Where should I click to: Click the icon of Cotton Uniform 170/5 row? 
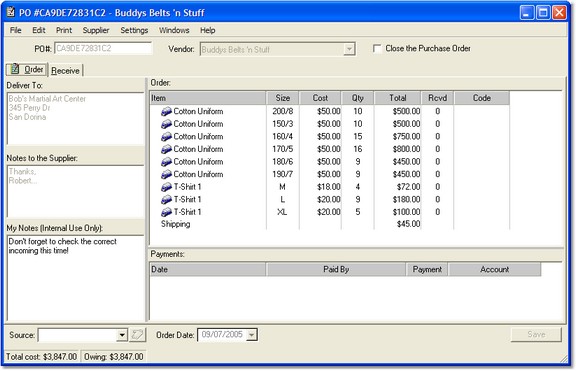tap(166, 149)
